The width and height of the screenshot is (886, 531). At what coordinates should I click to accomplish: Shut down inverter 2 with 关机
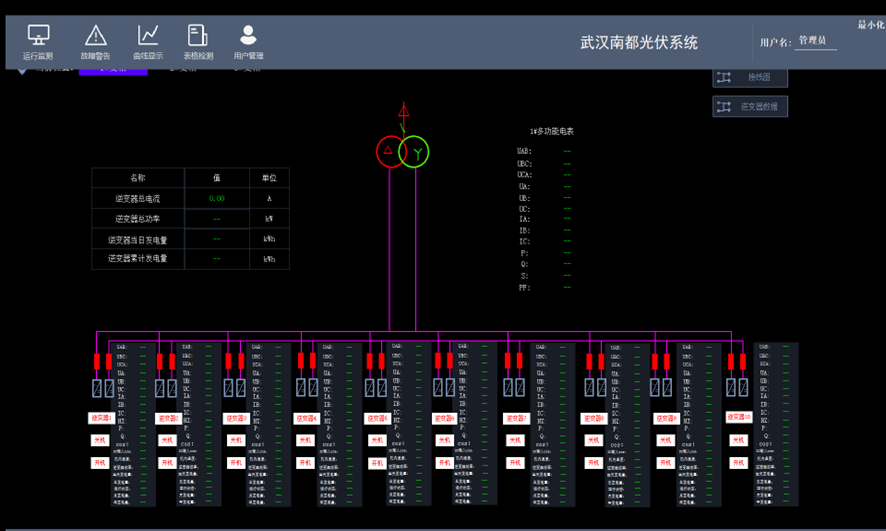tap(167, 440)
